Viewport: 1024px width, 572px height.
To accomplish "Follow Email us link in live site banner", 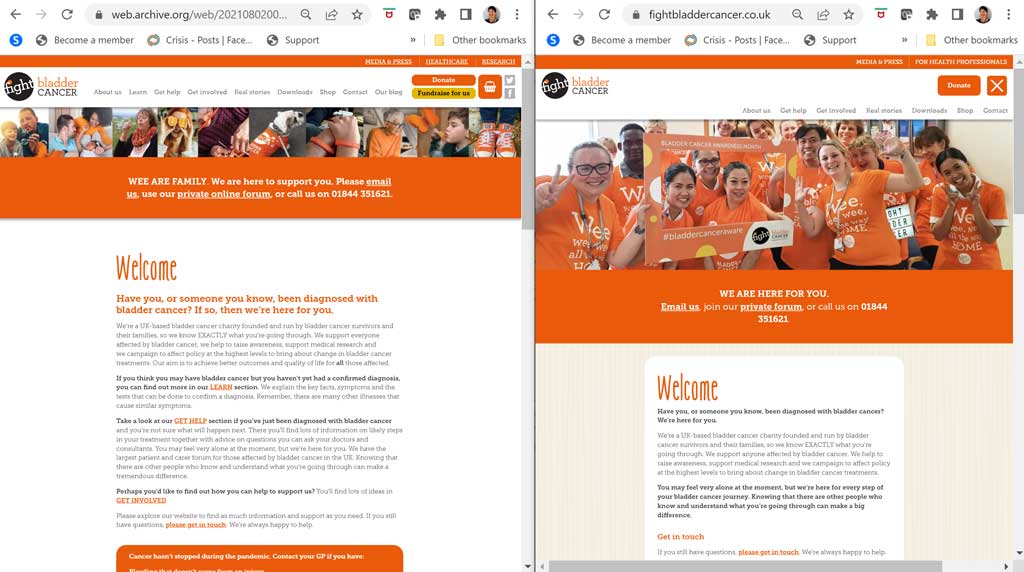I will [680, 306].
